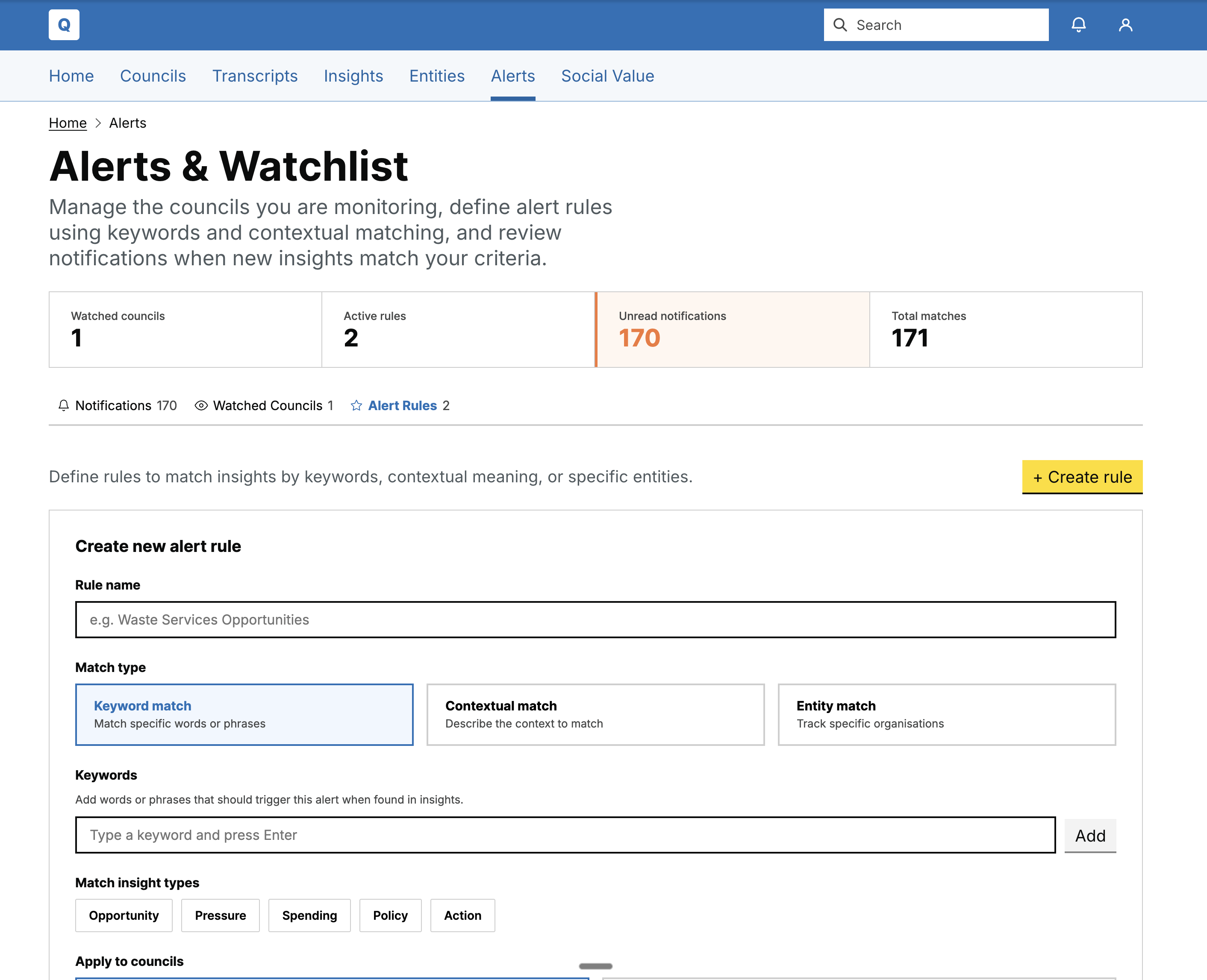The width and height of the screenshot is (1207, 980).
Task: Select Entity match type option
Action: click(946, 714)
